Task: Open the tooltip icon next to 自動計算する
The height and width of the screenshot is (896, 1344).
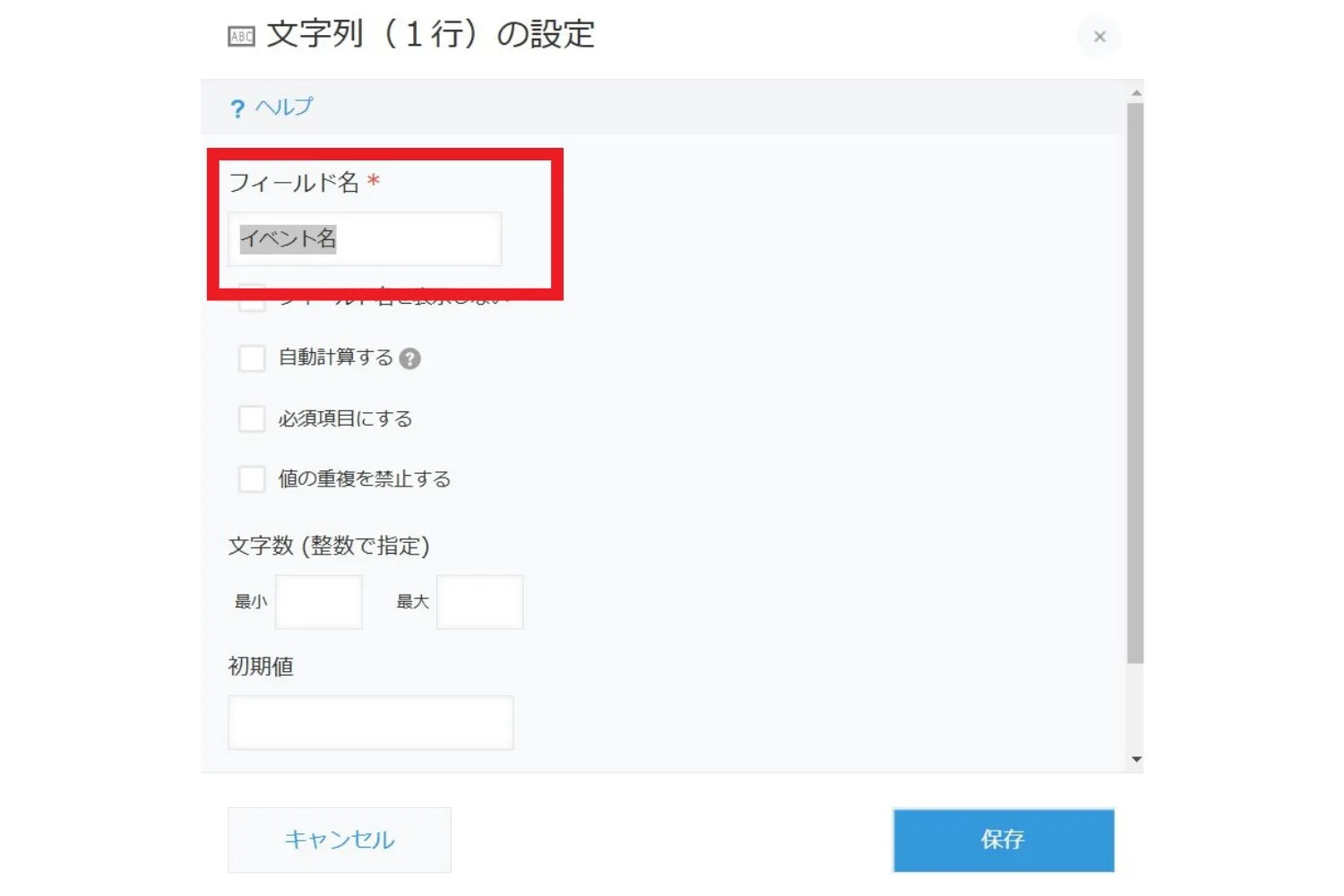Action: coord(410,358)
